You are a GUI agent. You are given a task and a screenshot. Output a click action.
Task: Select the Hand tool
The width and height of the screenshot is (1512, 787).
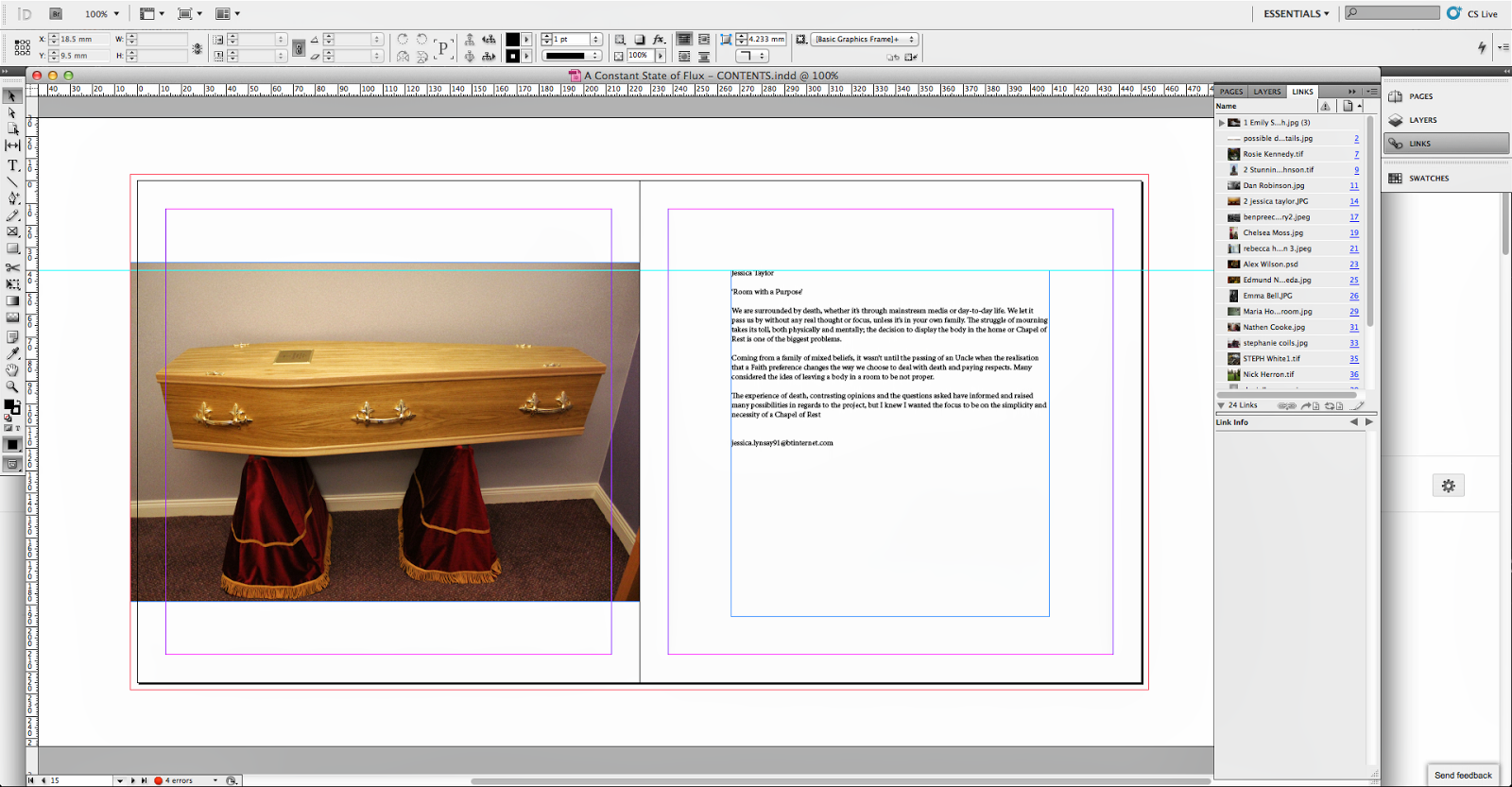tap(12, 370)
